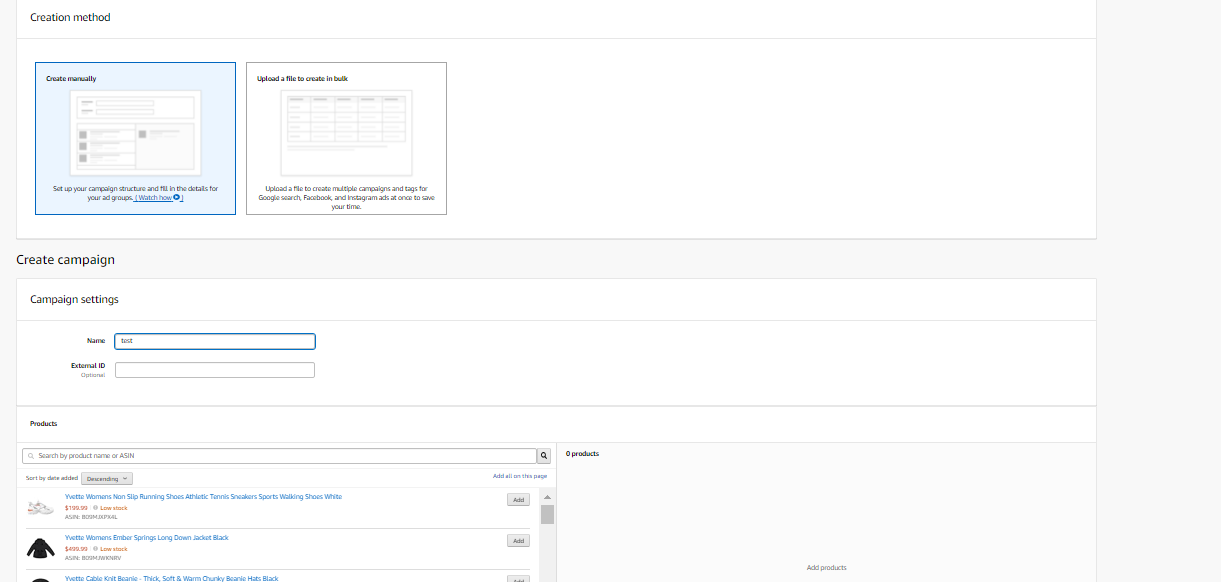1221x582 pixels.
Task: Select the Upload a file to create in bulk card
Action: tap(346, 138)
